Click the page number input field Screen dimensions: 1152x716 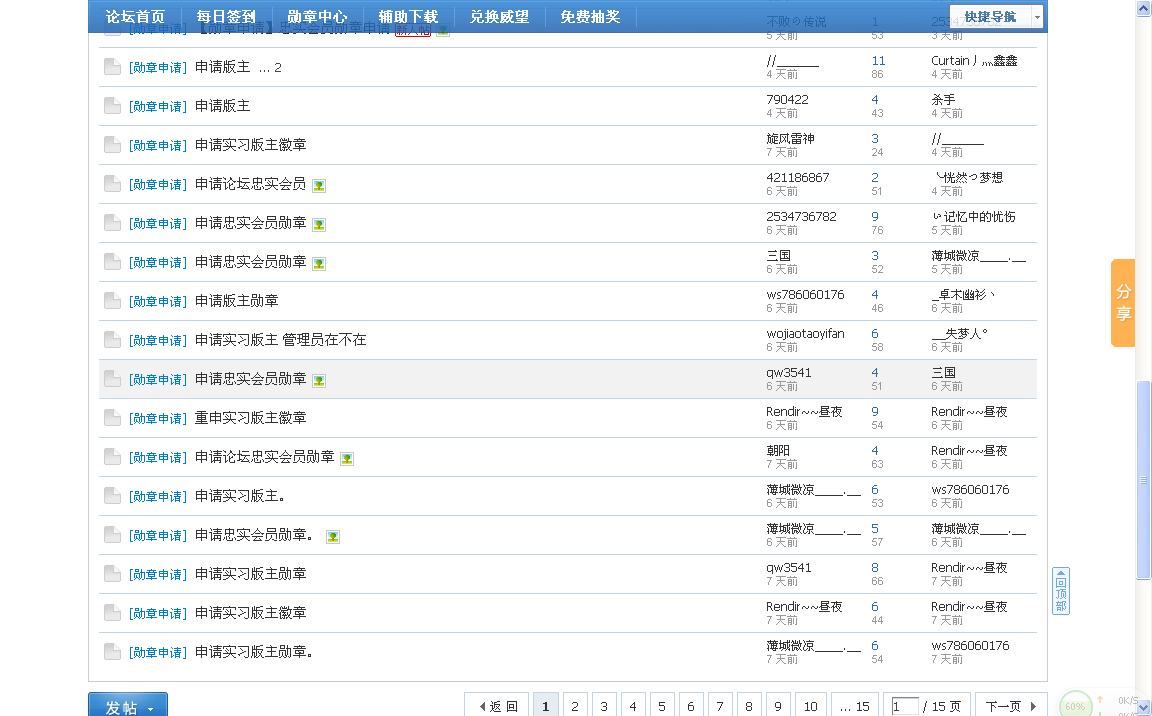point(904,706)
